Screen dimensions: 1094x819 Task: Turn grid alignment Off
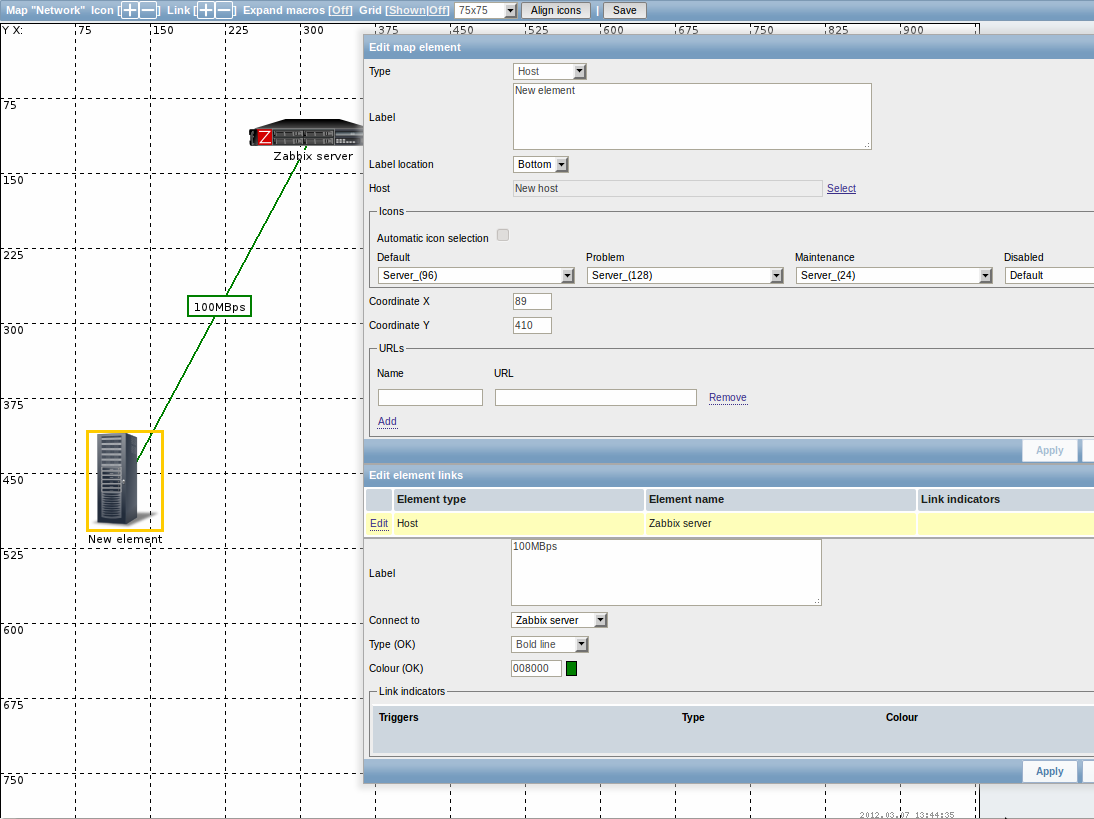point(437,10)
